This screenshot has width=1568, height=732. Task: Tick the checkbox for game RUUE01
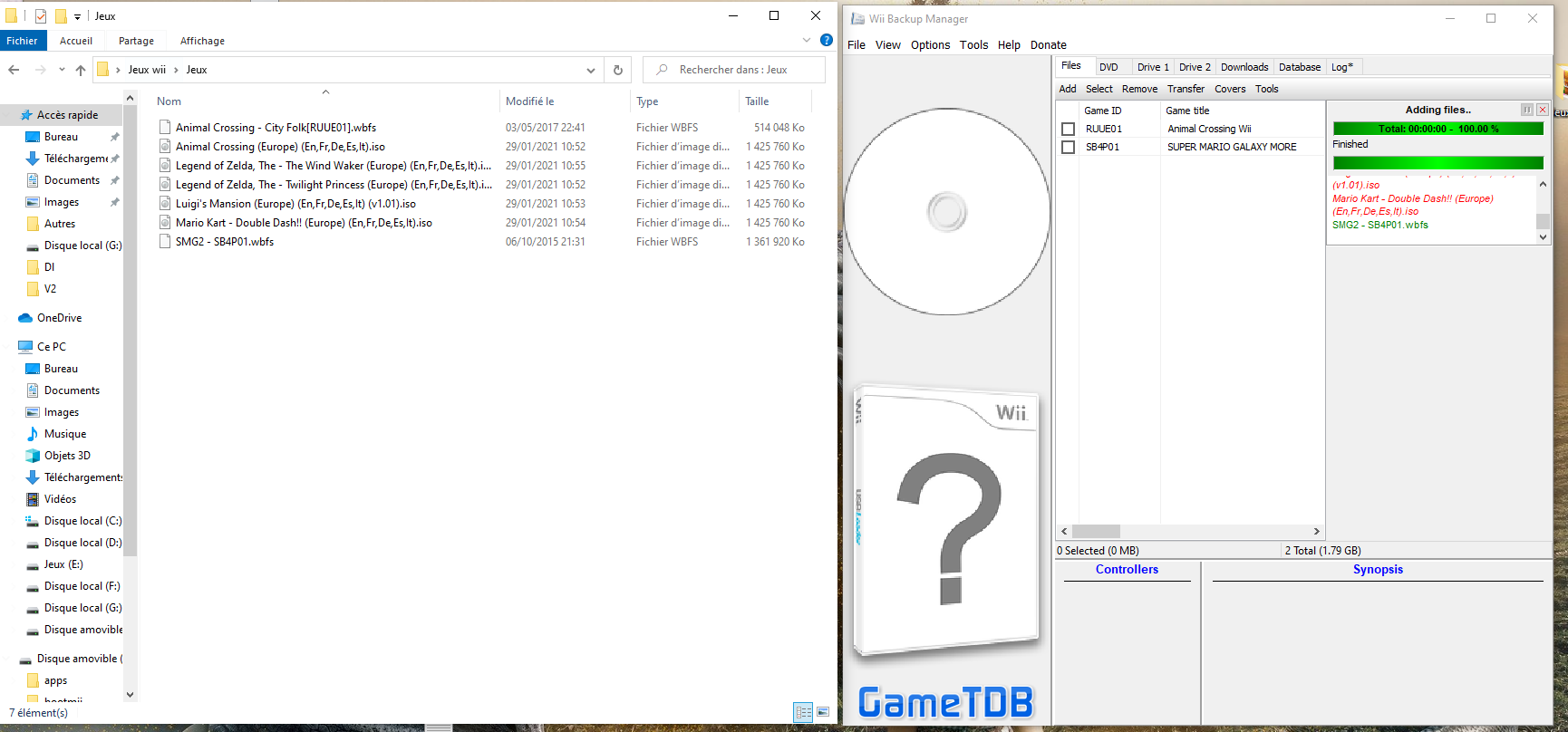(x=1069, y=130)
